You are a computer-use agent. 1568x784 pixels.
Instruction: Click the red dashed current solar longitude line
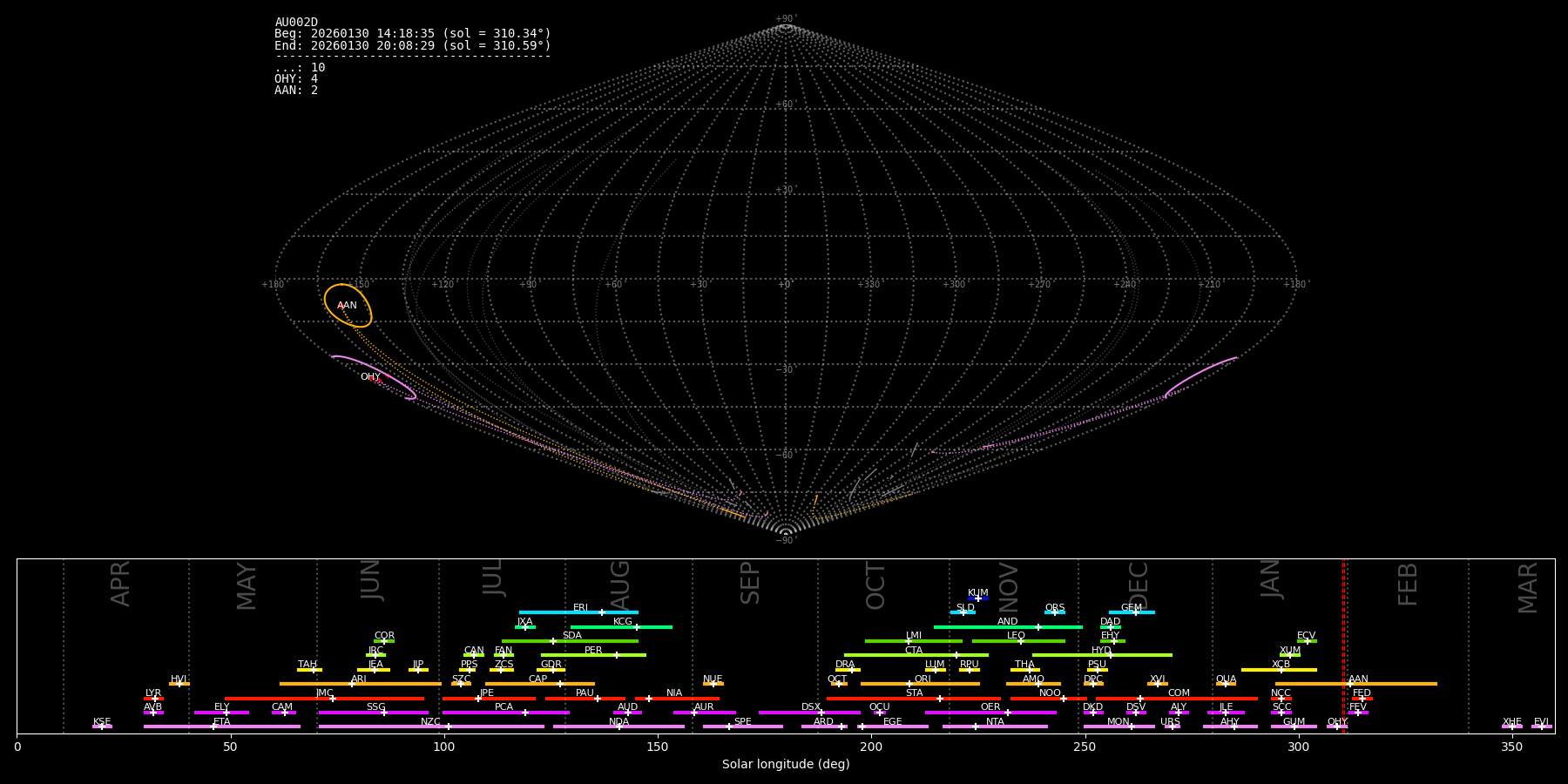point(1344,645)
